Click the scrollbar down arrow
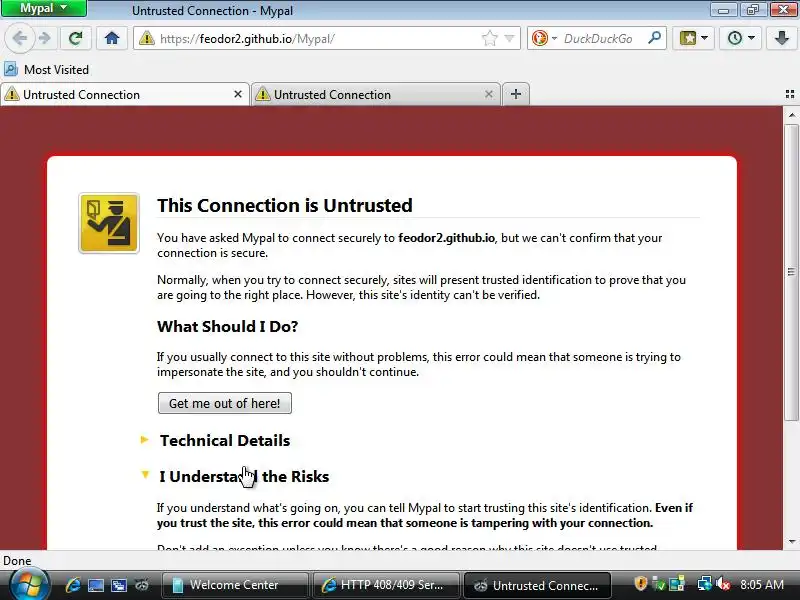 click(x=791, y=542)
